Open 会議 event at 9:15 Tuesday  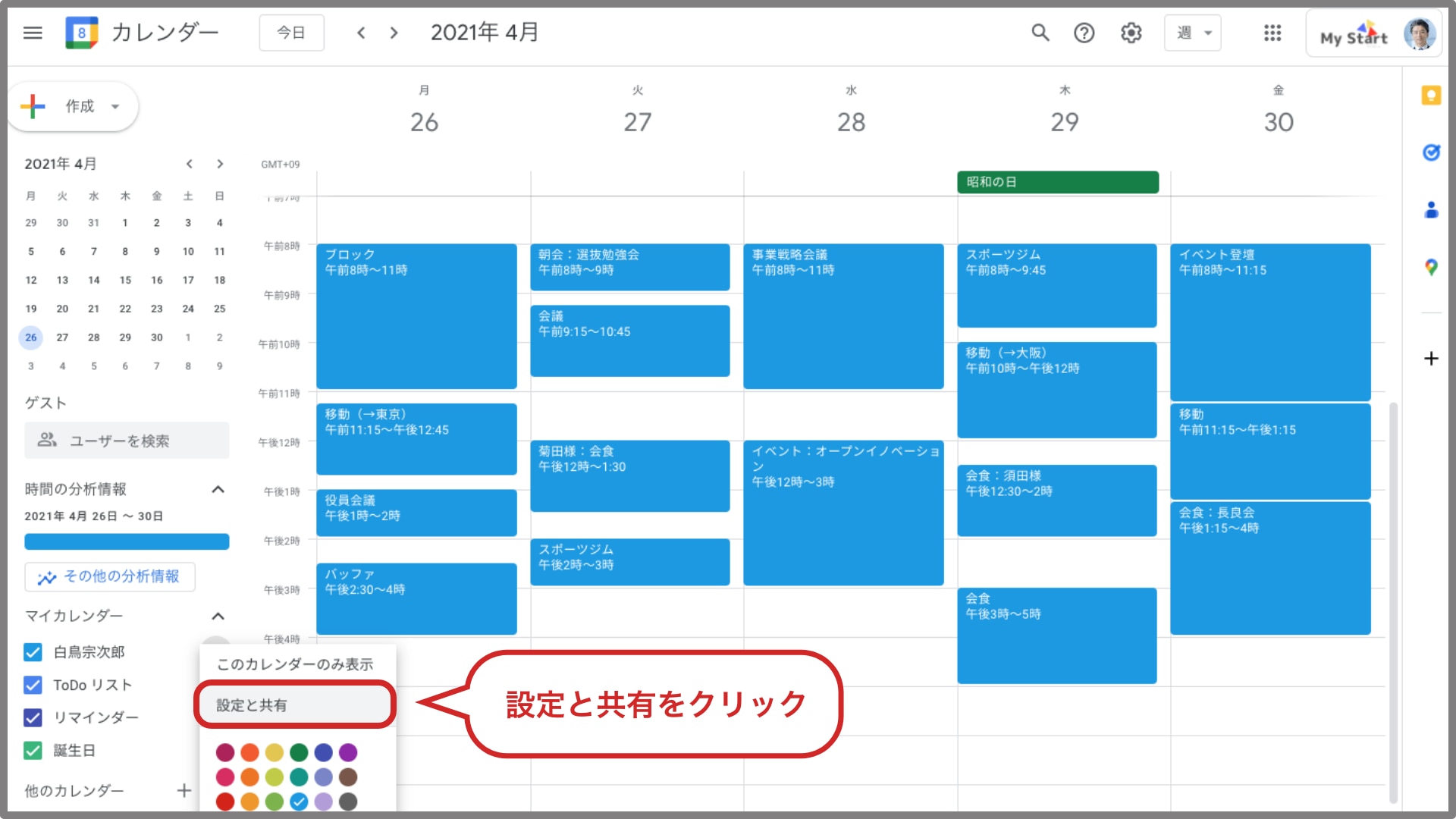630,341
